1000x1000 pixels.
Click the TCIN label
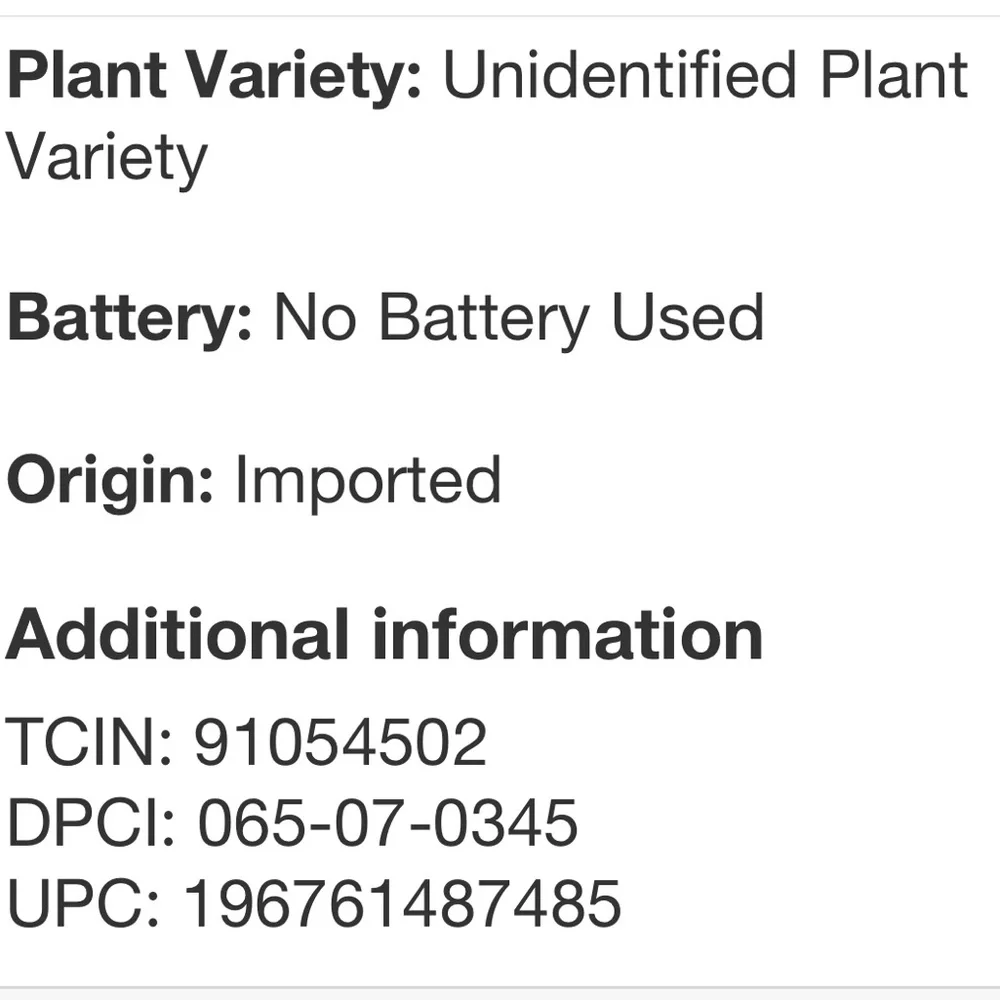pos(89,741)
